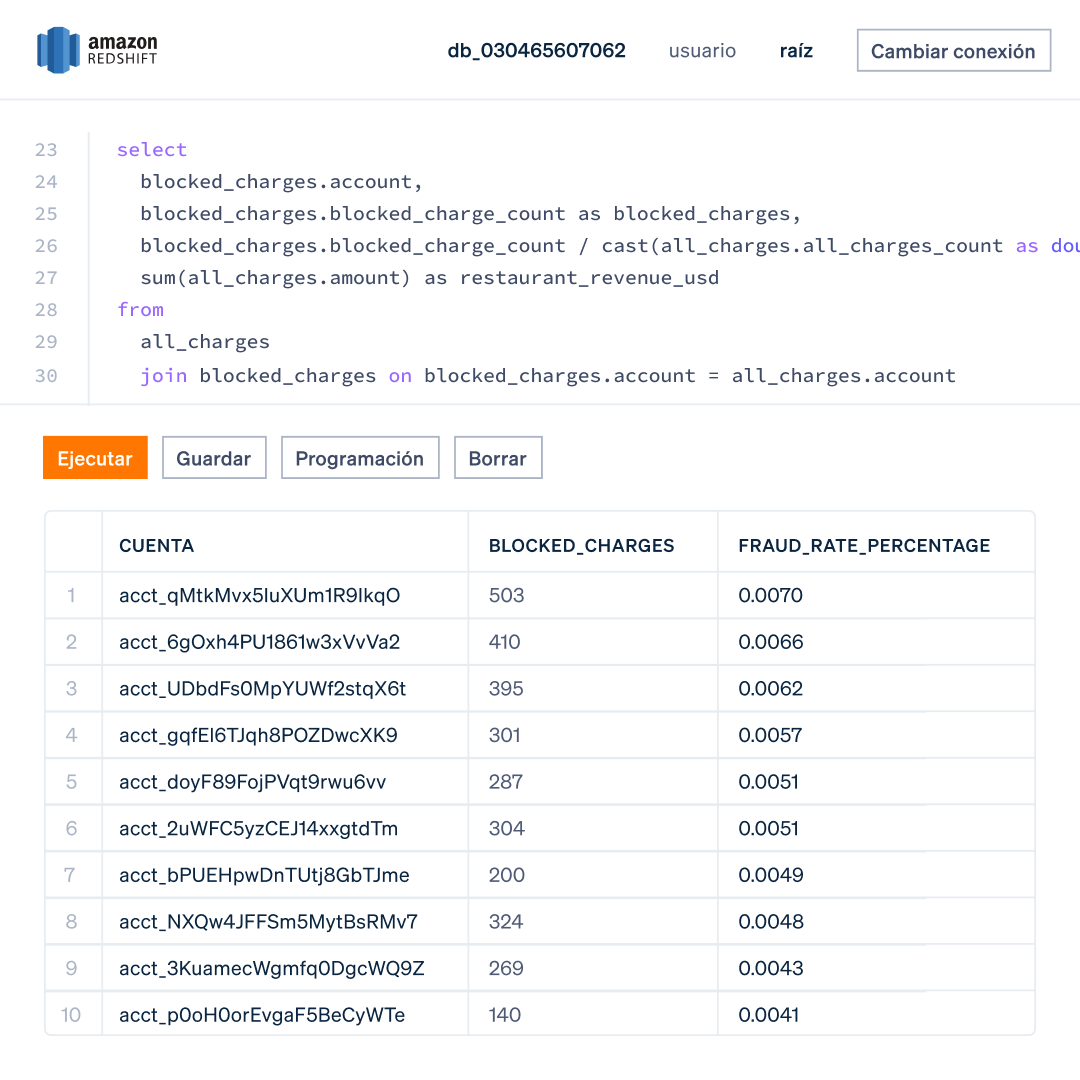Click blocked charges value 301
This screenshot has height=1080, width=1080.
[x=504, y=735]
